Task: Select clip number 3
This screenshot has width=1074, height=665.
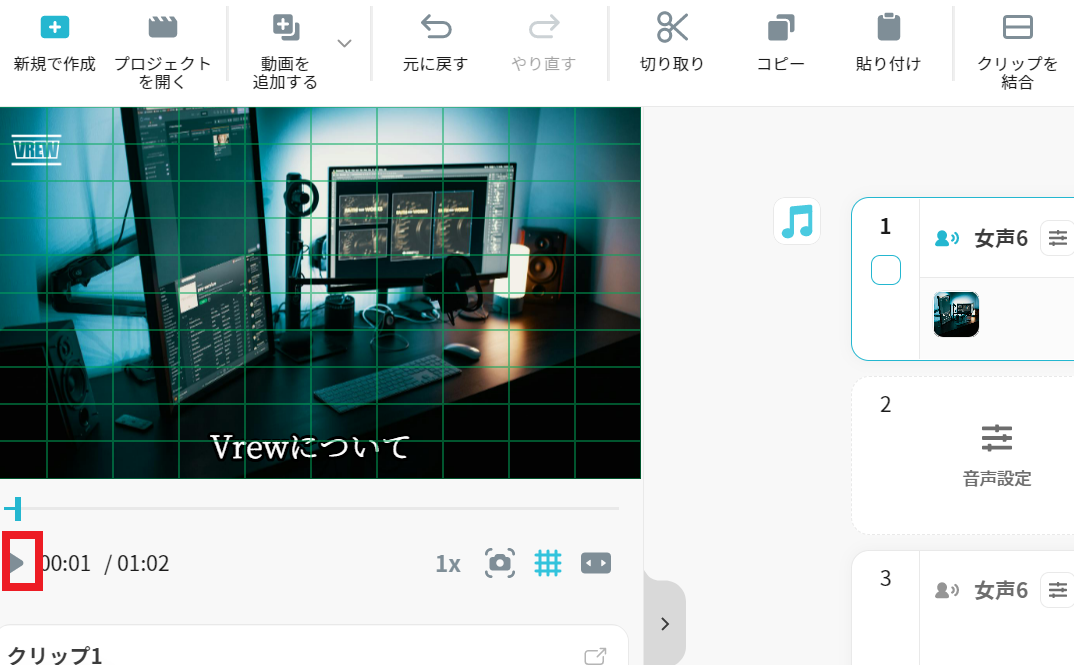Action: 886,579
